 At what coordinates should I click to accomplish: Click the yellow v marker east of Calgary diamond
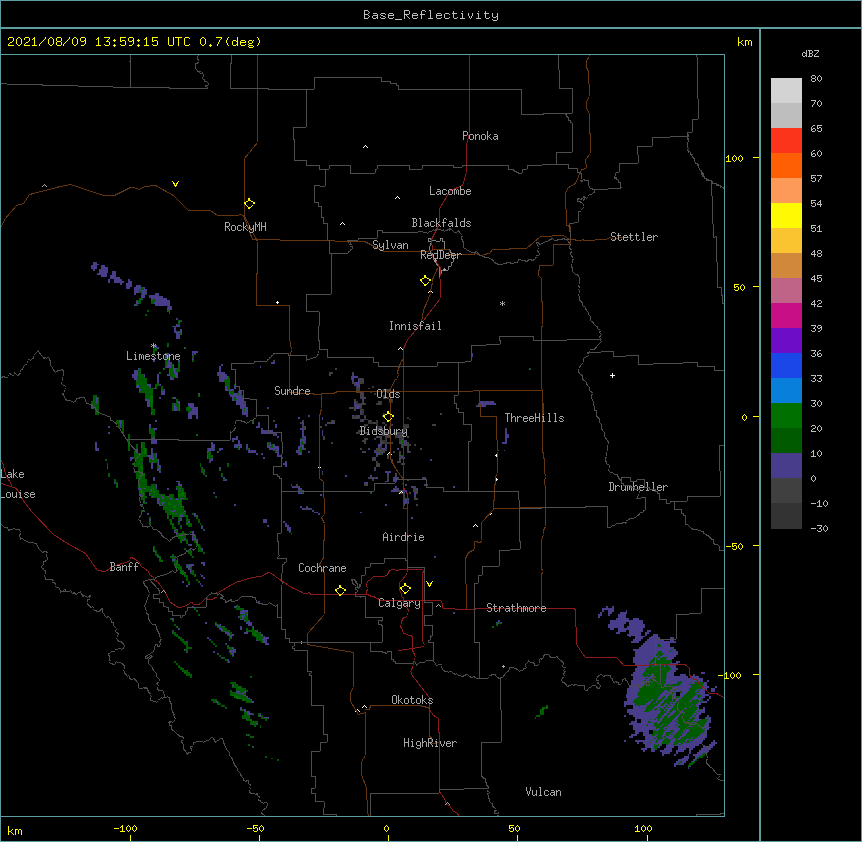click(429, 584)
